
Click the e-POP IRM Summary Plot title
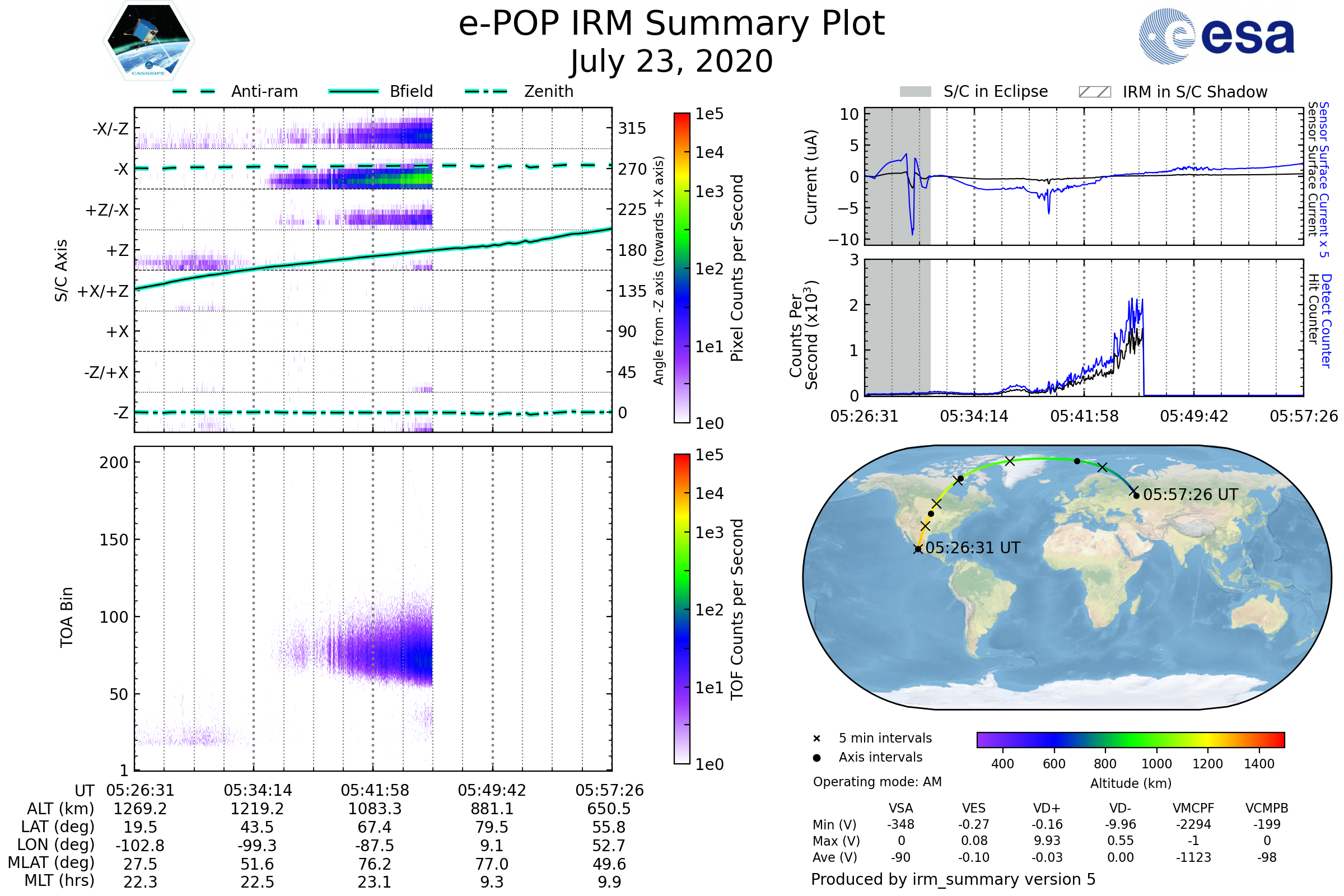[671, 24]
